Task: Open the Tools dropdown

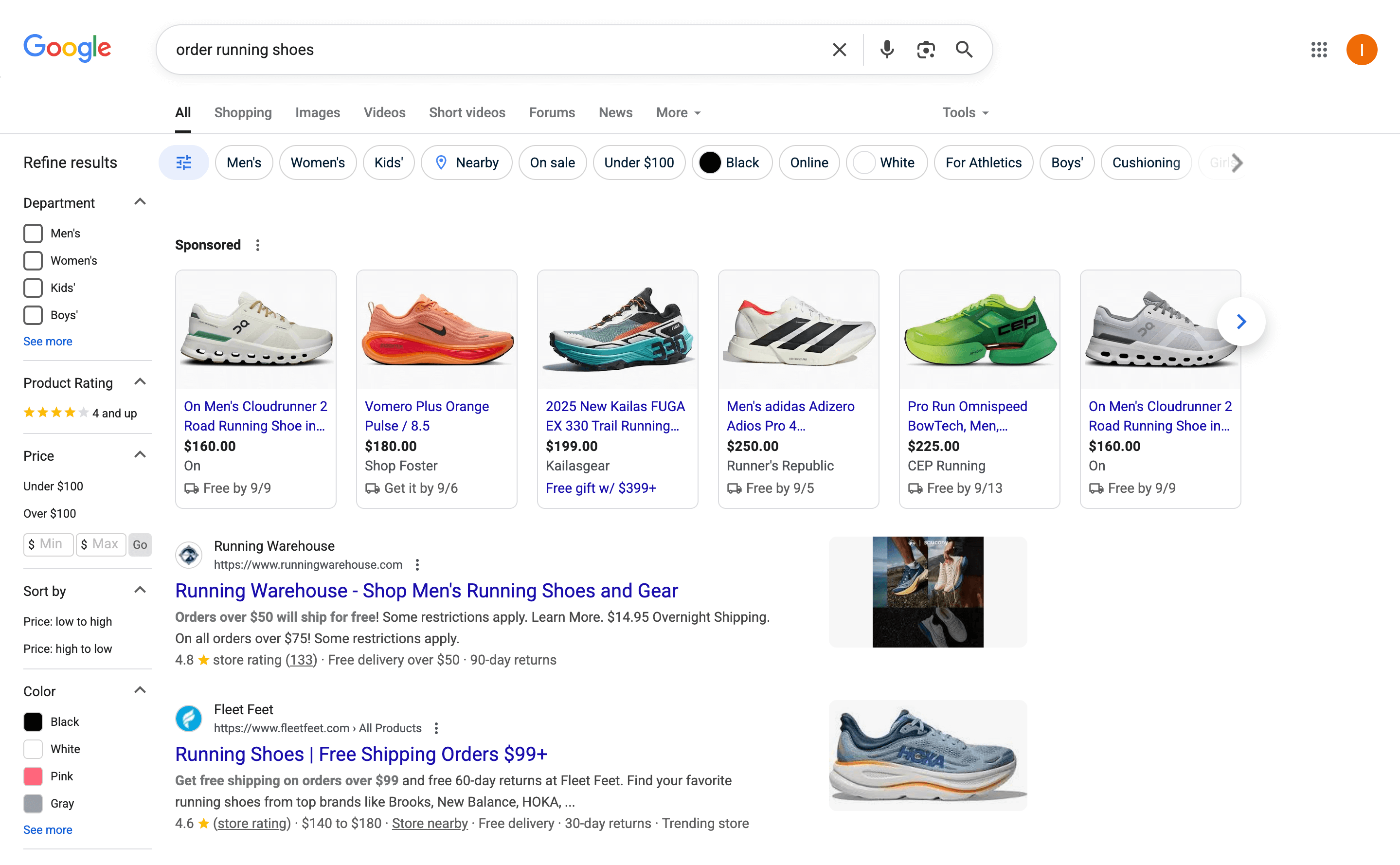Action: (966, 113)
